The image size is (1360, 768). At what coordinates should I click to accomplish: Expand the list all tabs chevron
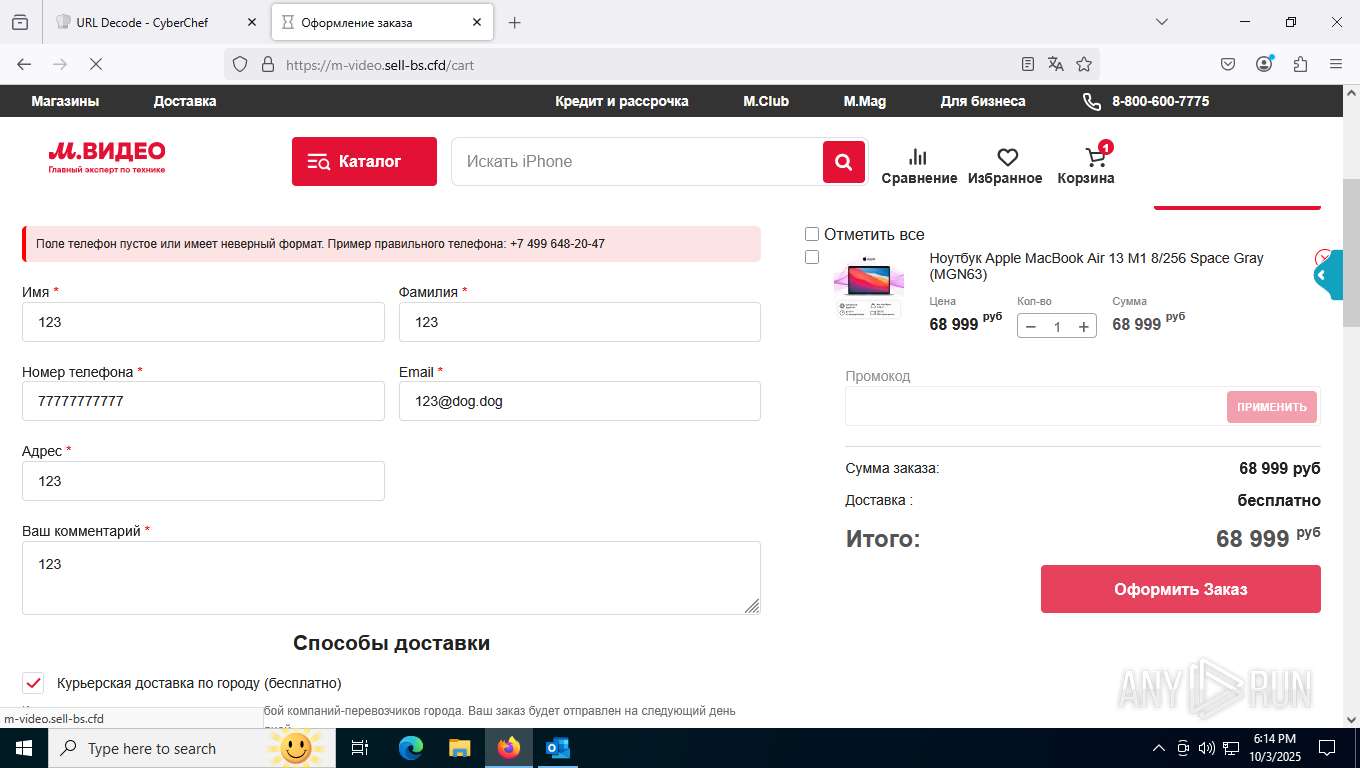click(1162, 22)
